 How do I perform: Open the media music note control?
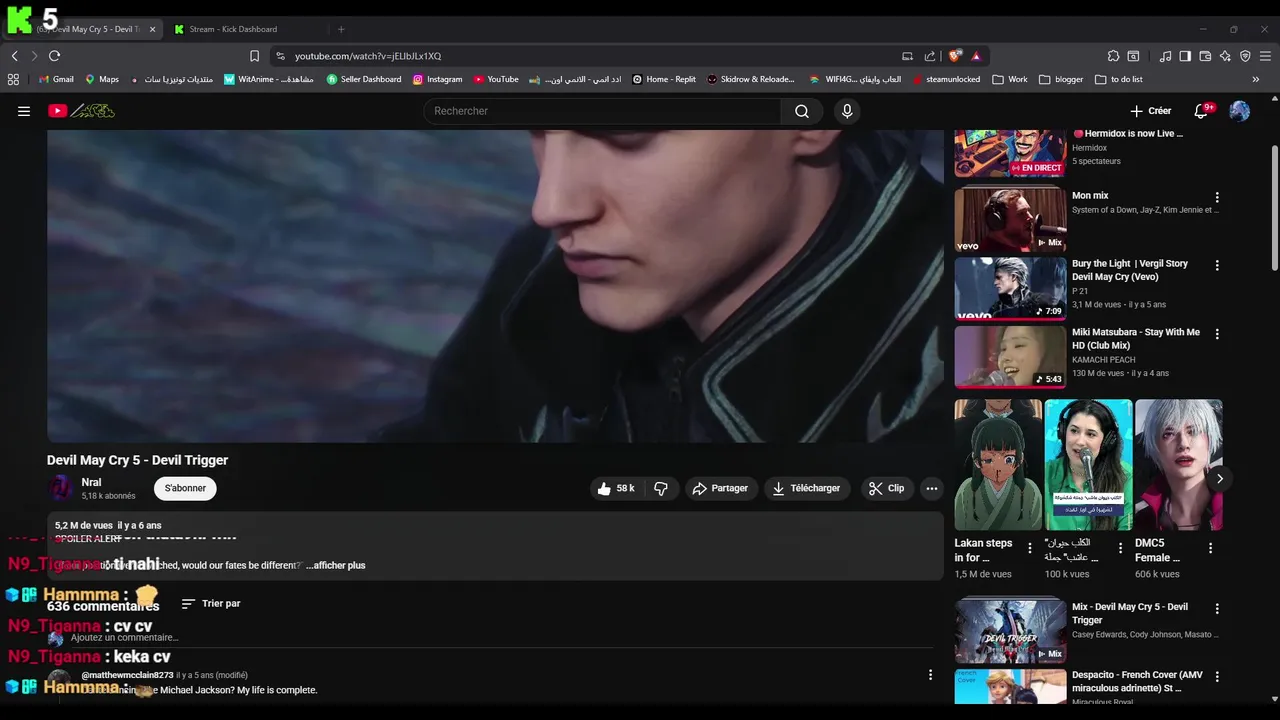click(x=1165, y=56)
